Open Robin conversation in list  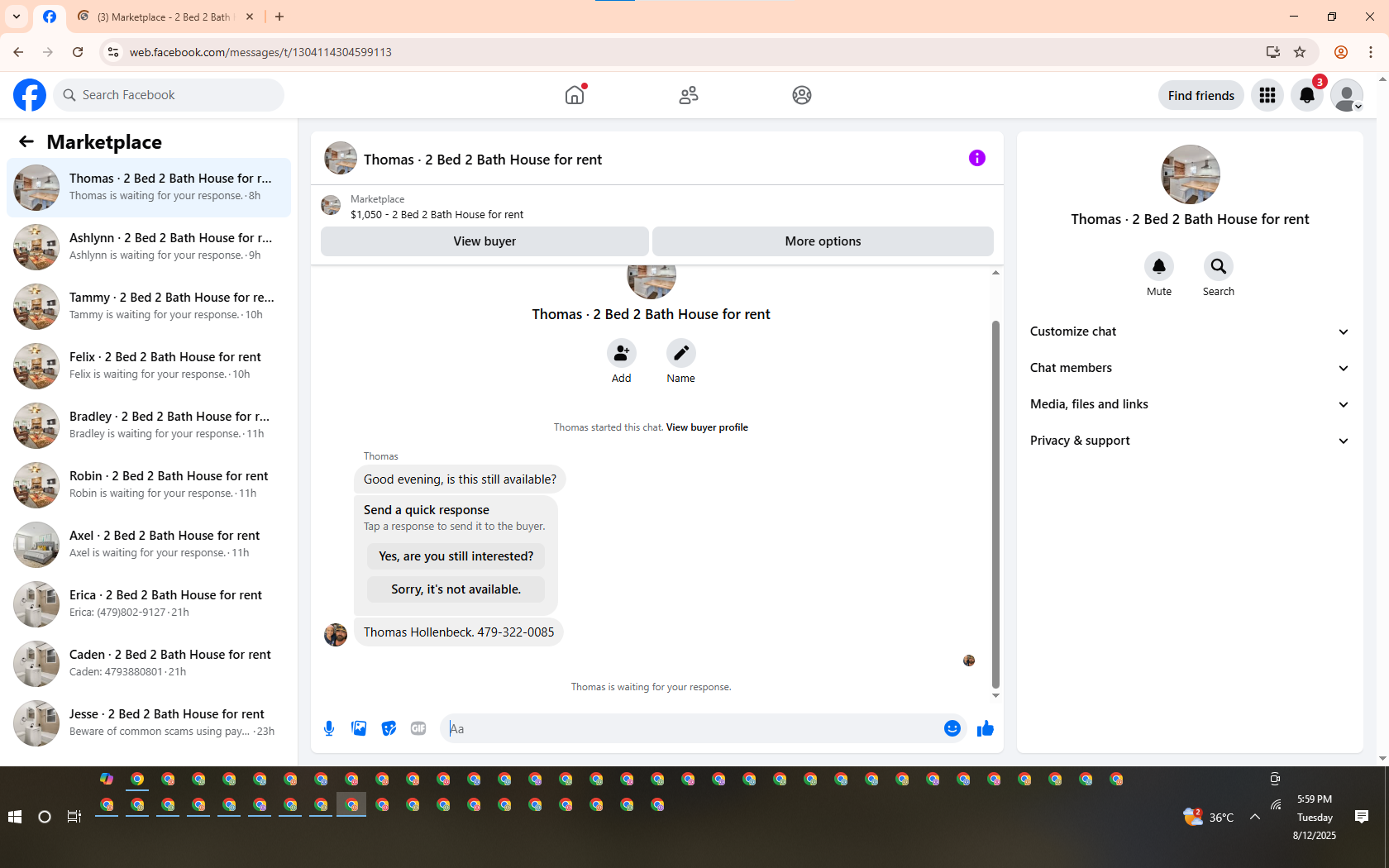point(149,485)
